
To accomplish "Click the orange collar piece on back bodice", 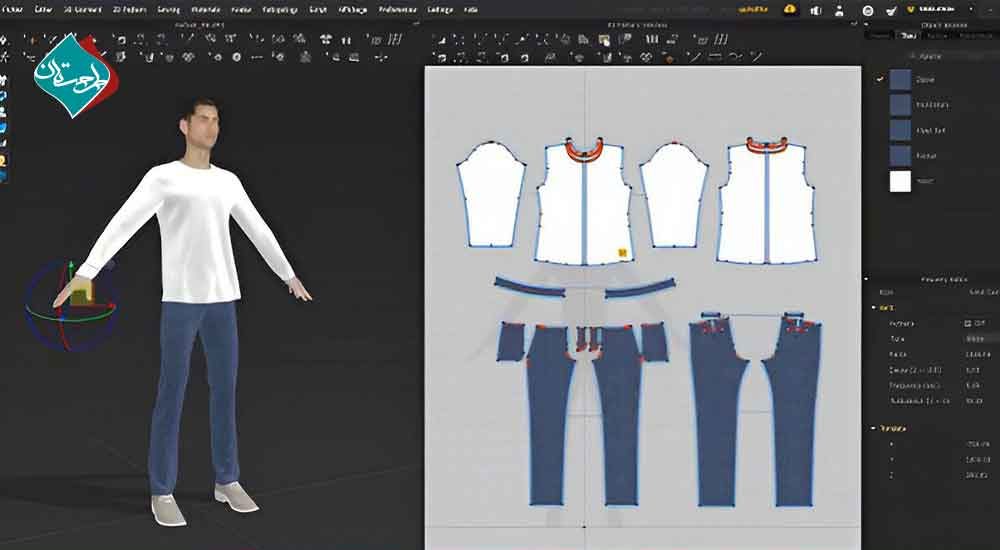I will pos(767,146).
